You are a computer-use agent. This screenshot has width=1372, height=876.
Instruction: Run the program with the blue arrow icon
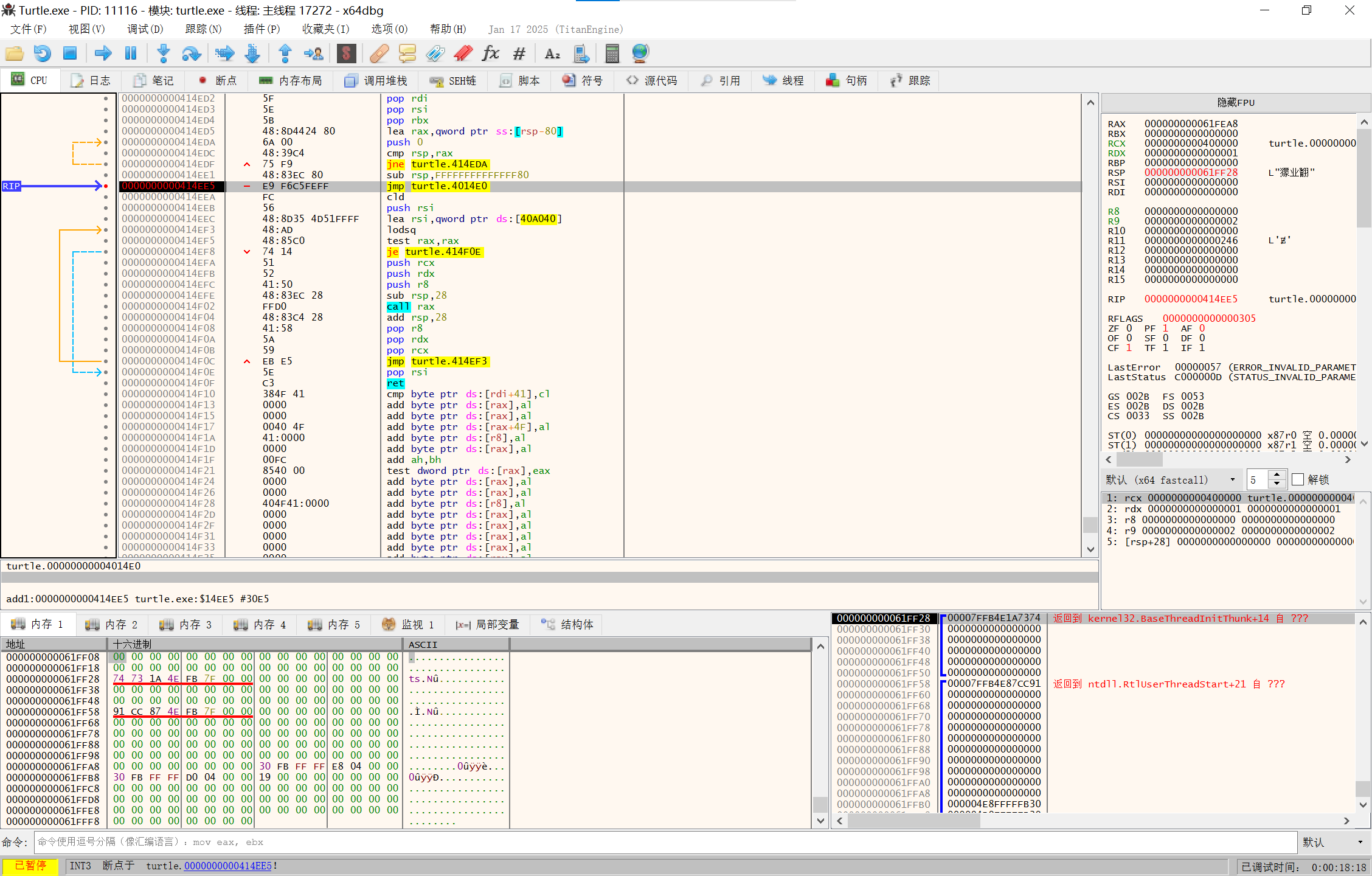[103, 54]
